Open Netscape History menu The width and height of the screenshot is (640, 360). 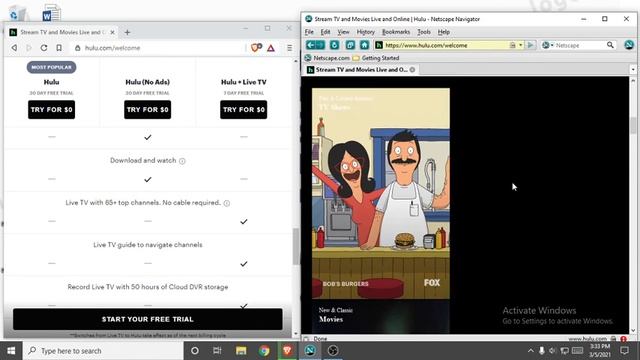coord(365,32)
